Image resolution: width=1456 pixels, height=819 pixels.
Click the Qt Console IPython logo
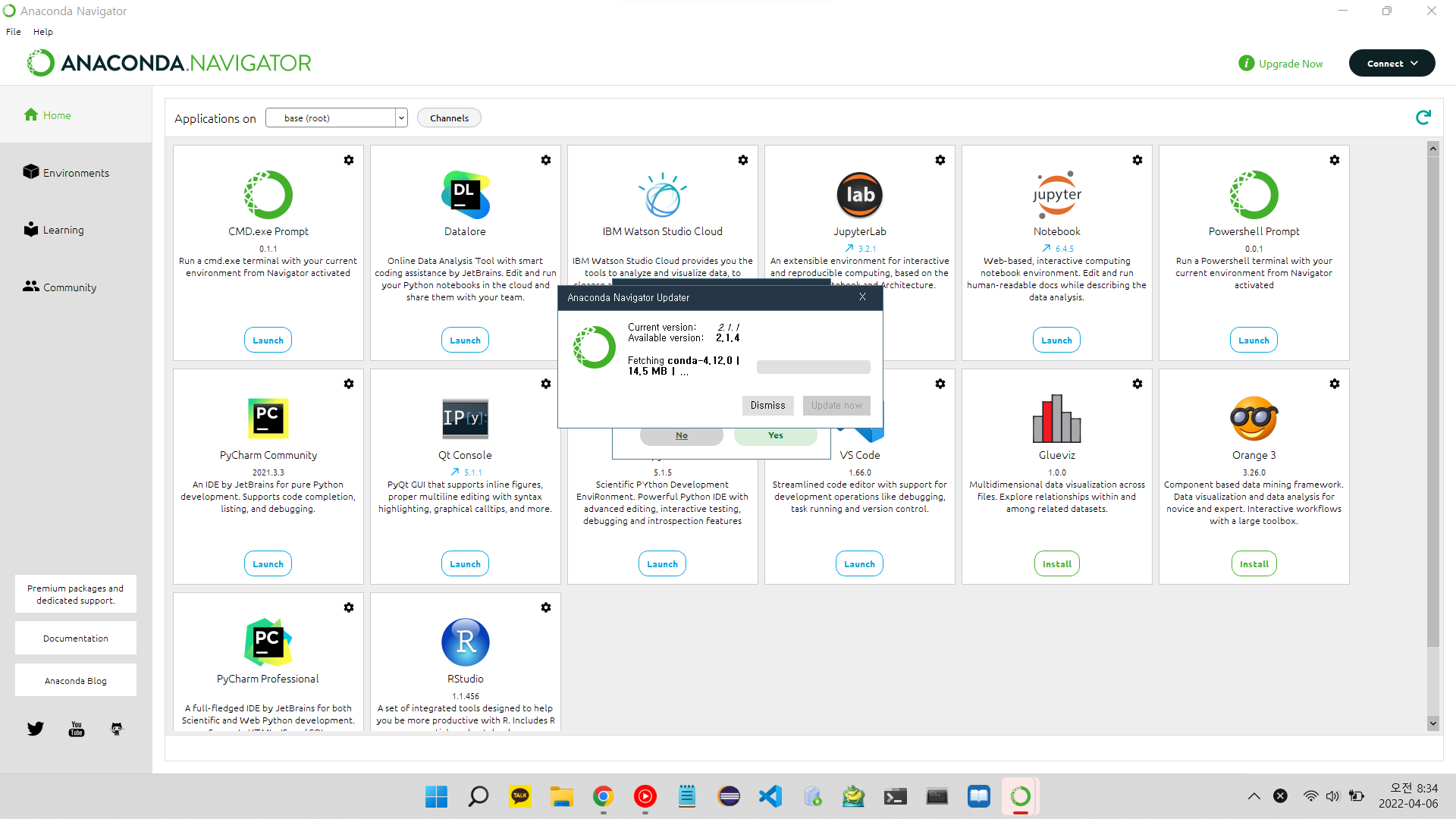pyautogui.click(x=466, y=418)
